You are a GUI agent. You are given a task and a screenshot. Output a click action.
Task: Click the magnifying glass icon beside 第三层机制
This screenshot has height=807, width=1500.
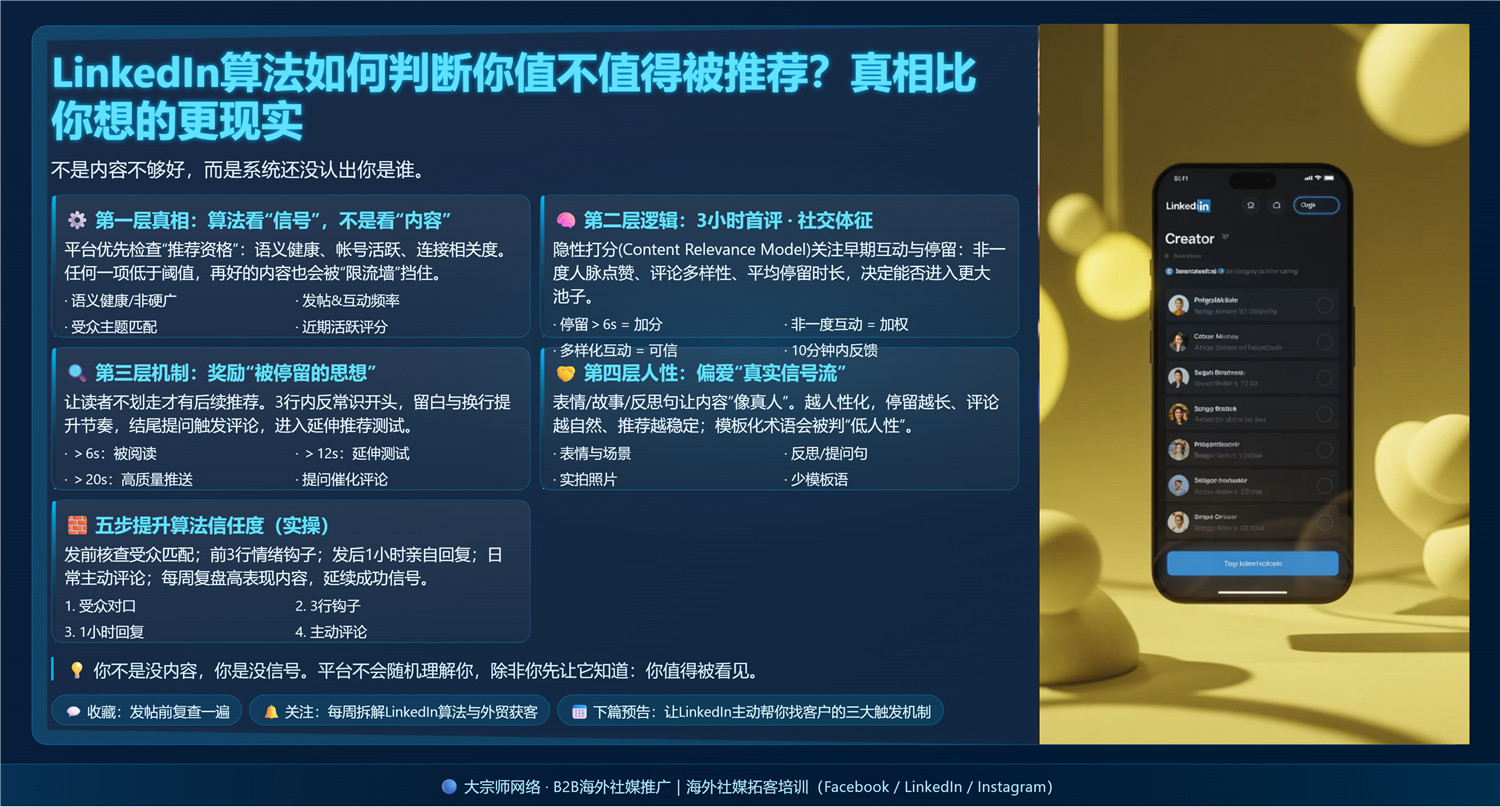click(x=76, y=374)
